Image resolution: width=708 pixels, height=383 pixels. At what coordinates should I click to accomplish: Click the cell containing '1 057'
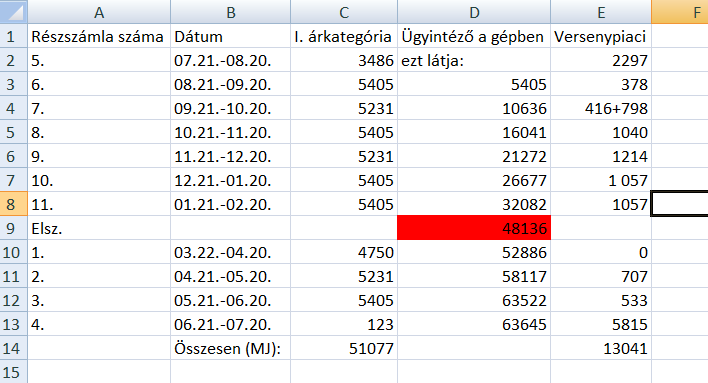601,180
